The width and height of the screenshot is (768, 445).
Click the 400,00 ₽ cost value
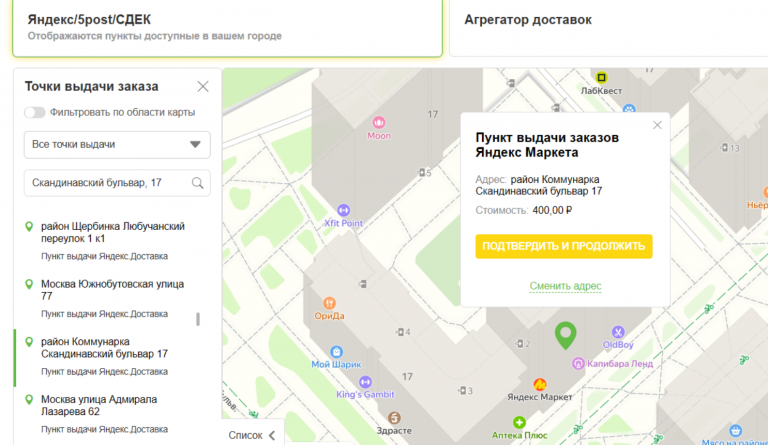coord(552,211)
